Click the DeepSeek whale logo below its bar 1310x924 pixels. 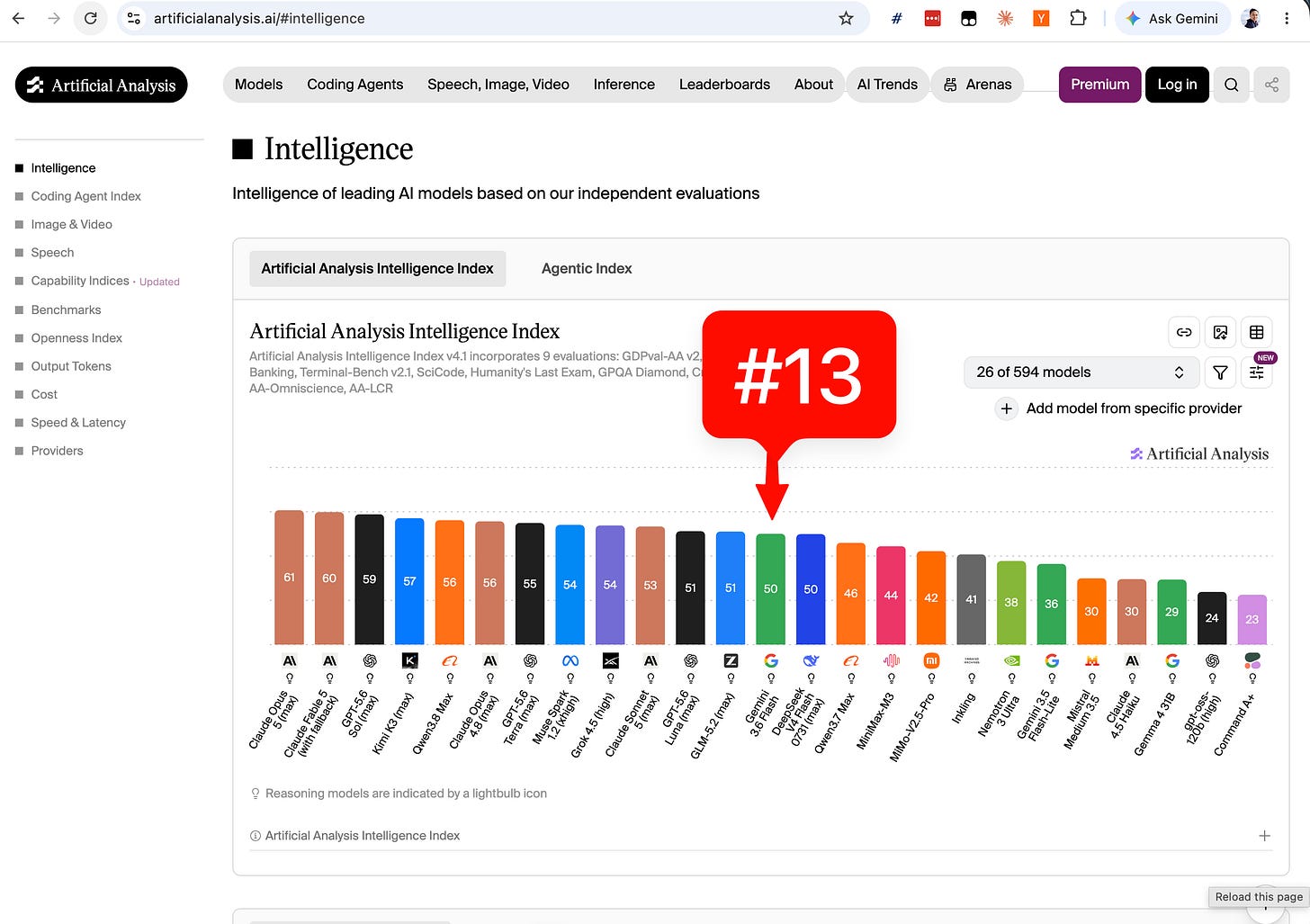click(811, 660)
